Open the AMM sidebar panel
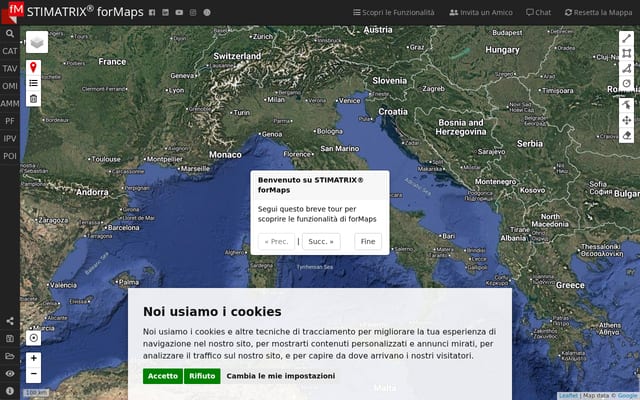 coord(10,104)
